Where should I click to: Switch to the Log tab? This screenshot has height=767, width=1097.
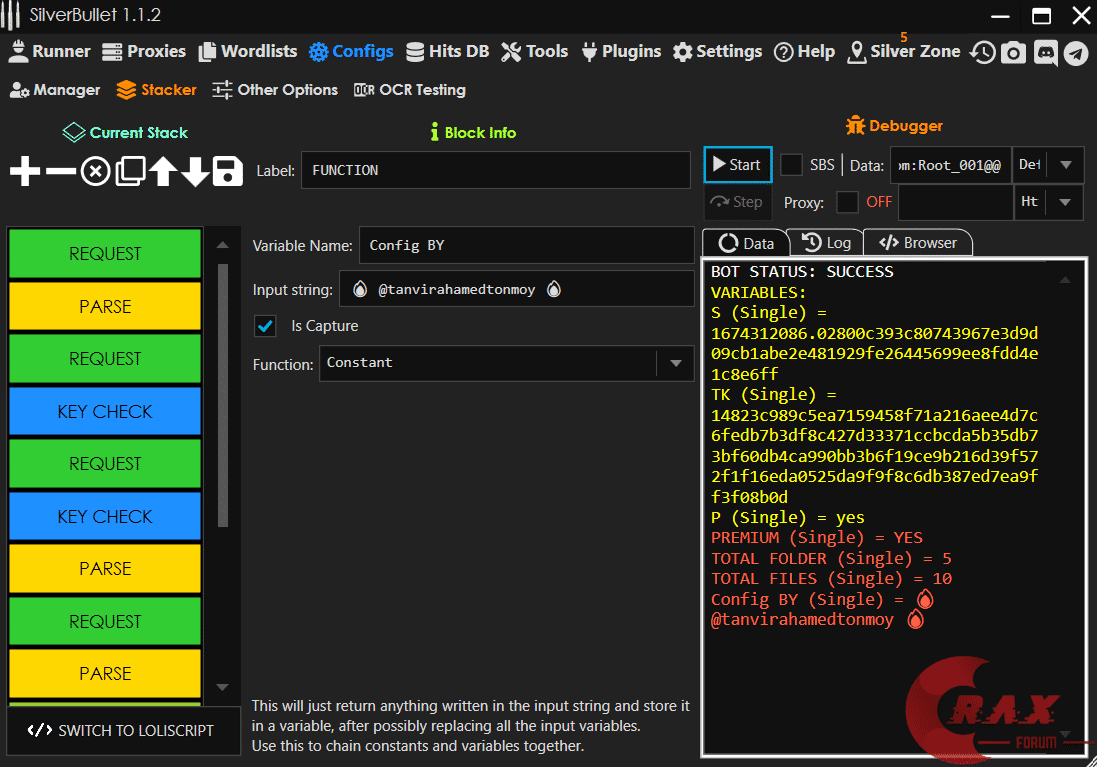[826, 243]
